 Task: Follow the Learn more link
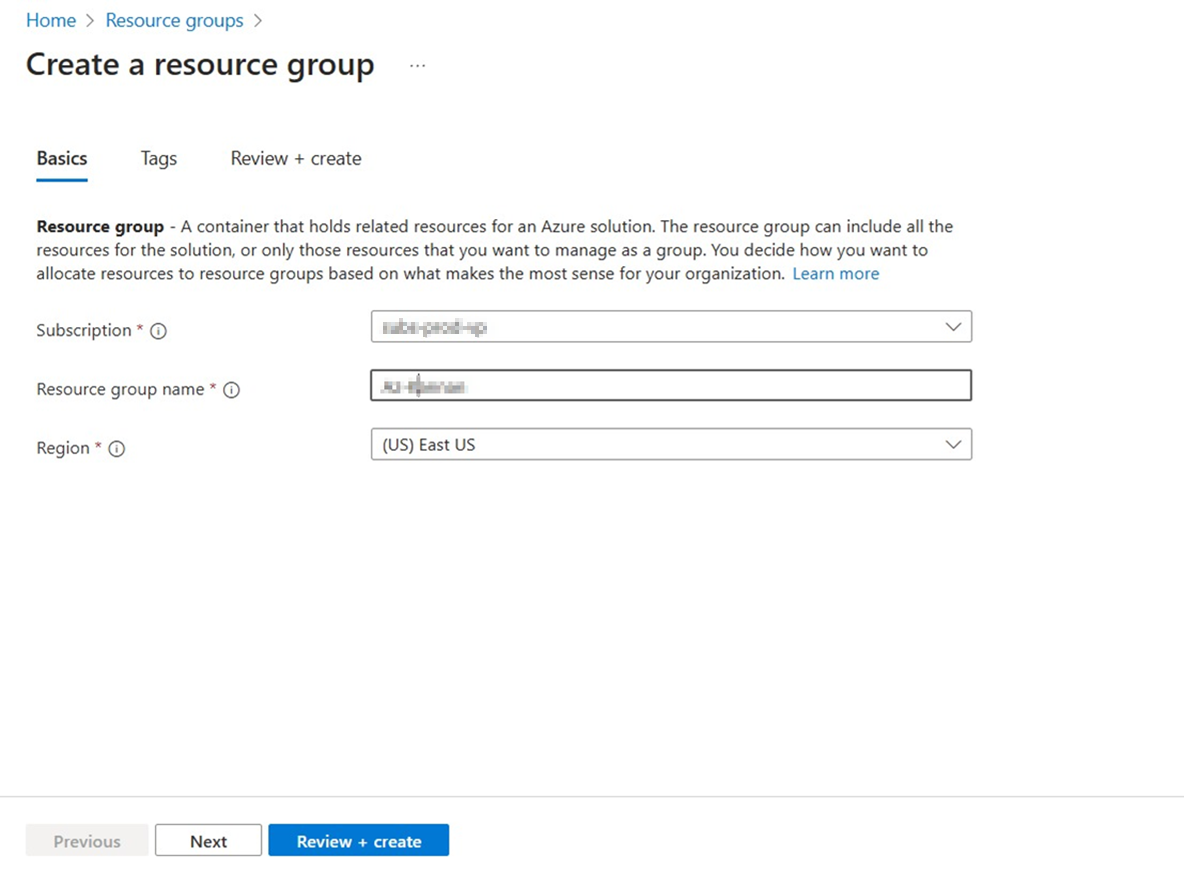click(836, 273)
